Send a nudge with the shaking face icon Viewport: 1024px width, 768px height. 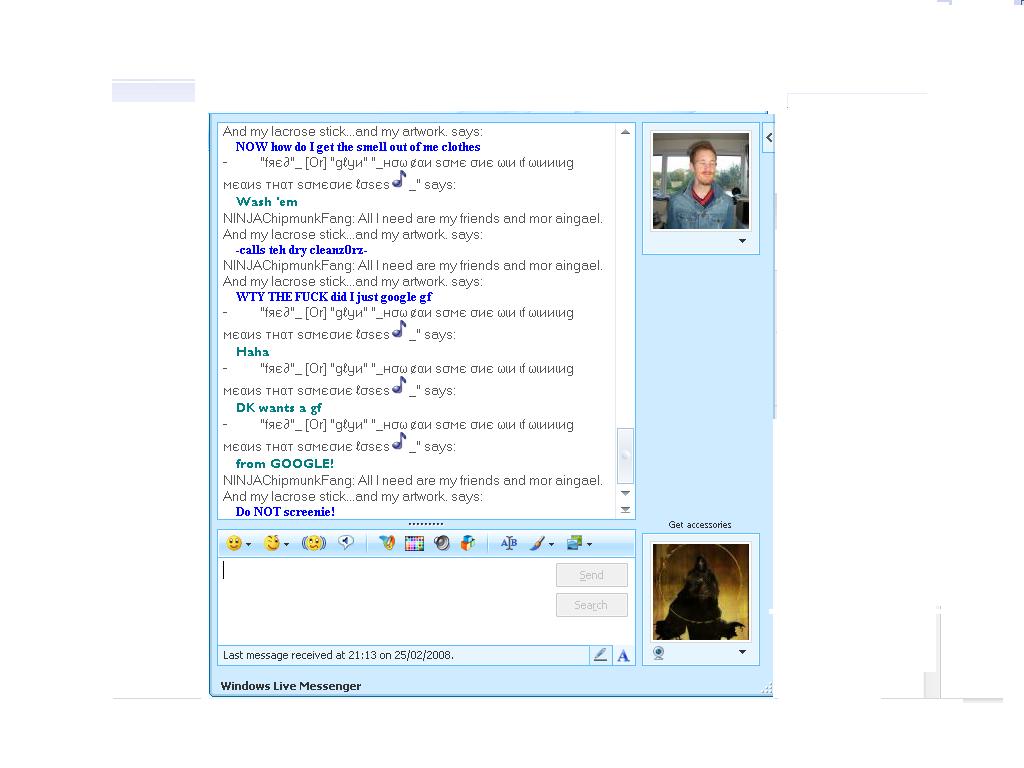tap(313, 543)
